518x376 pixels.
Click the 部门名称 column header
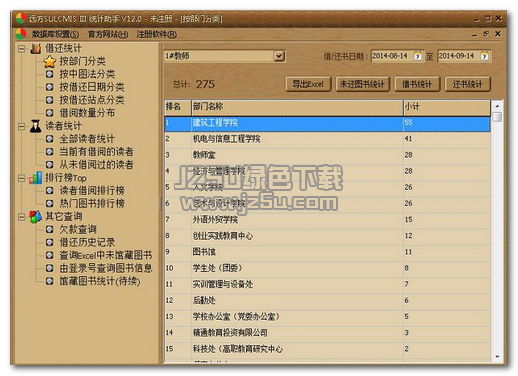tap(297, 107)
